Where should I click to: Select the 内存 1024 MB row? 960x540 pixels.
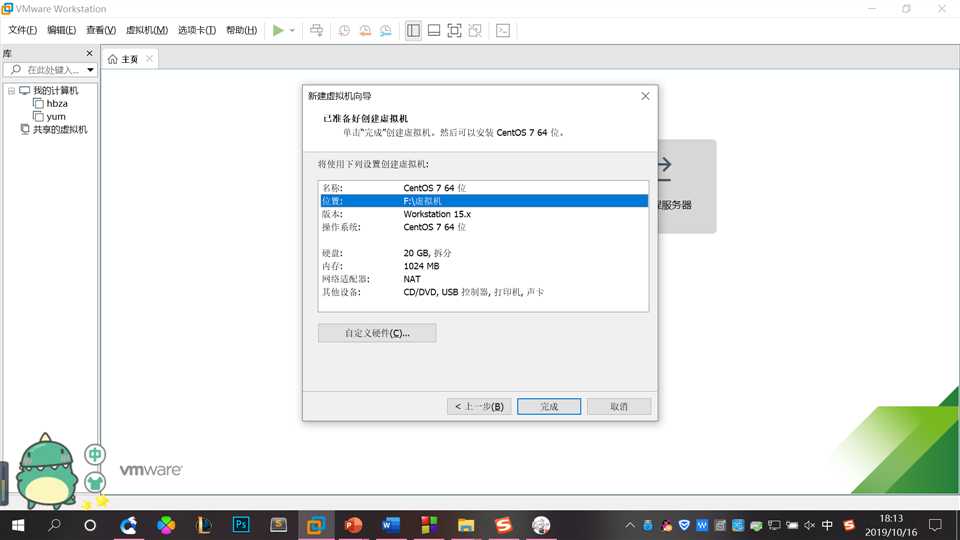pyautogui.click(x=483, y=266)
